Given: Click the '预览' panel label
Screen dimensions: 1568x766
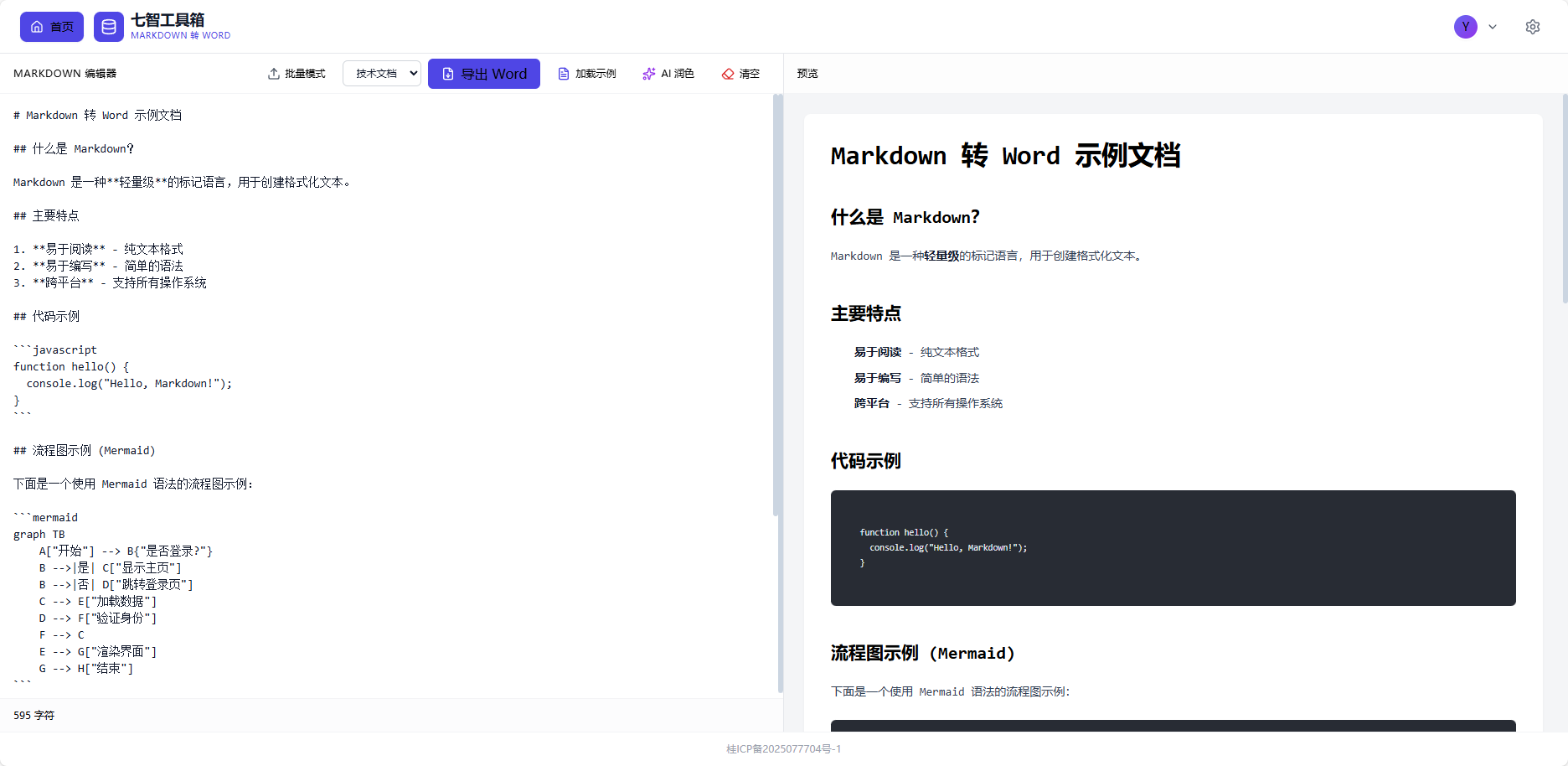Looking at the screenshot, I should [x=807, y=74].
